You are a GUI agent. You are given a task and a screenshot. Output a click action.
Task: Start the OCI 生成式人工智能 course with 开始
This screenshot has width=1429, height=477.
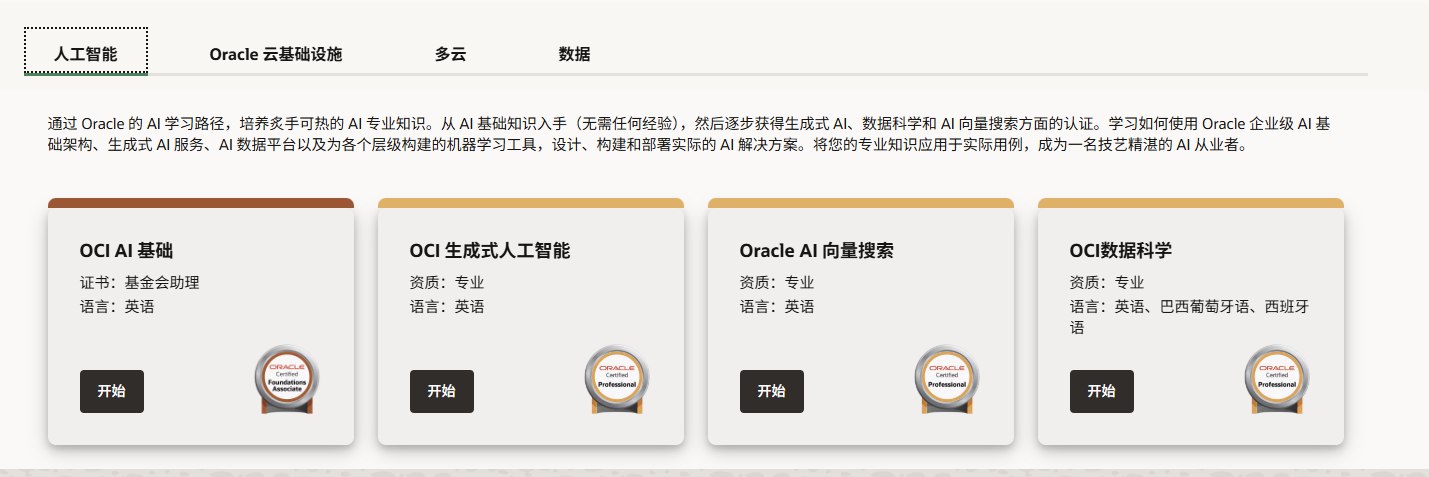(441, 391)
